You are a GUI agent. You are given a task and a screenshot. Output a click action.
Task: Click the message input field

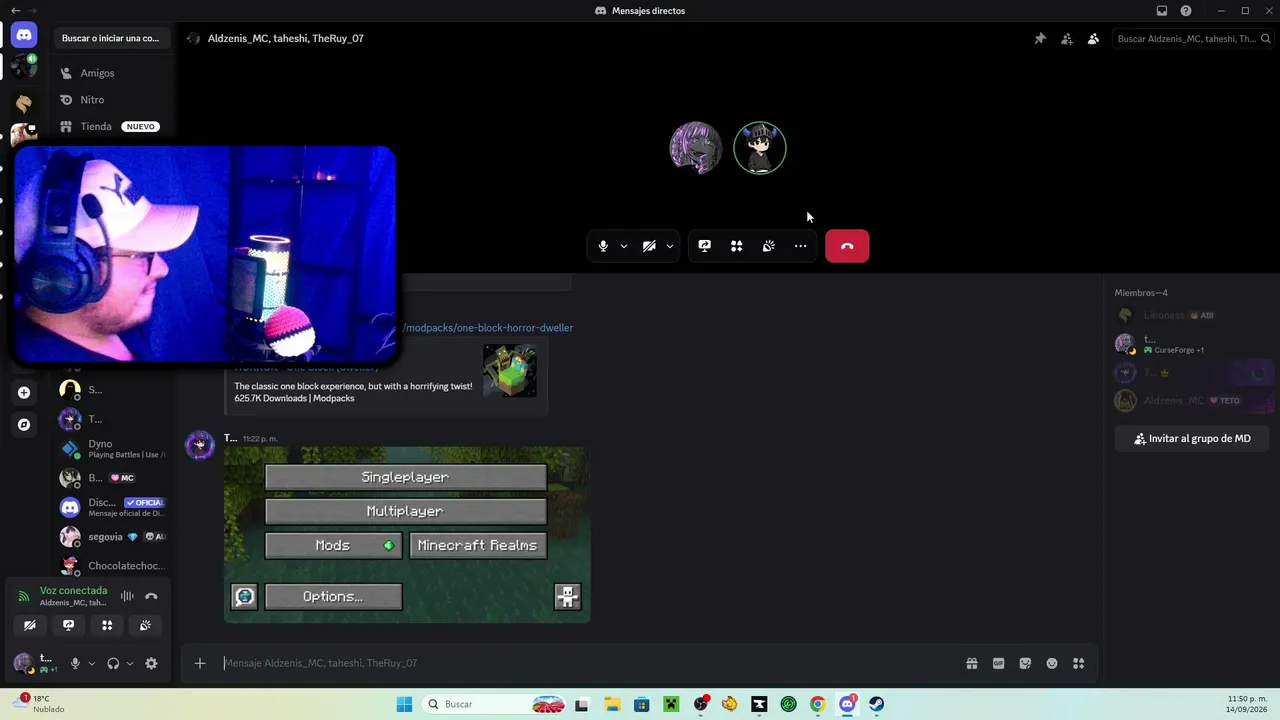point(588,663)
